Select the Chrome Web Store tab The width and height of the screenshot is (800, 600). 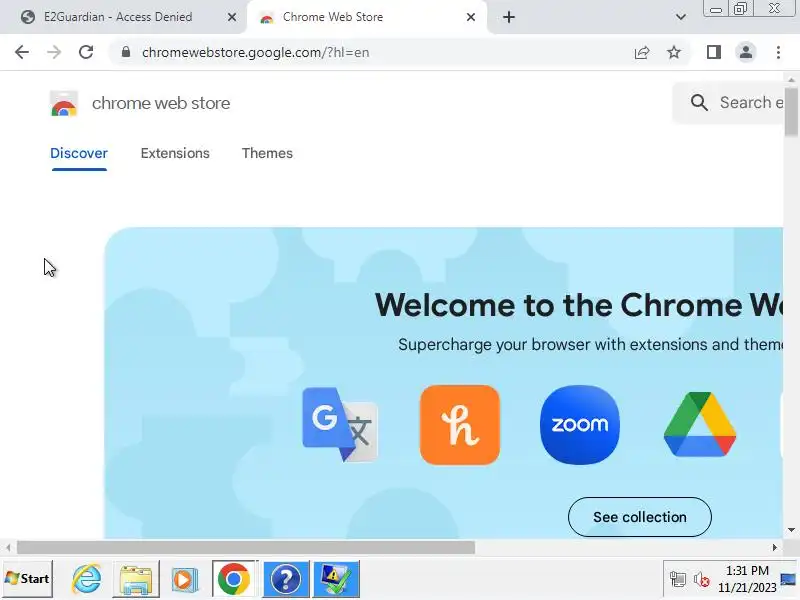[x=332, y=17]
